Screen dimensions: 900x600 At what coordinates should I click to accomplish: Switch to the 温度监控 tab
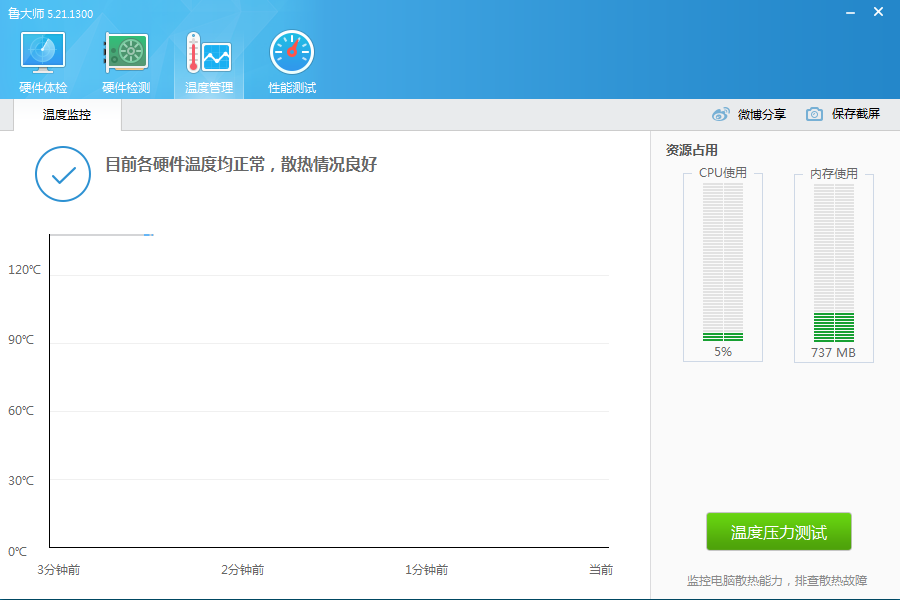coord(67,115)
